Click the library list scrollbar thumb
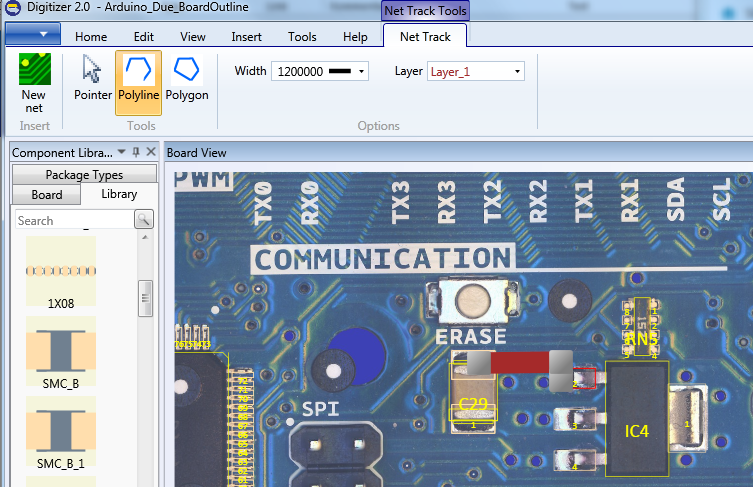 (145, 298)
